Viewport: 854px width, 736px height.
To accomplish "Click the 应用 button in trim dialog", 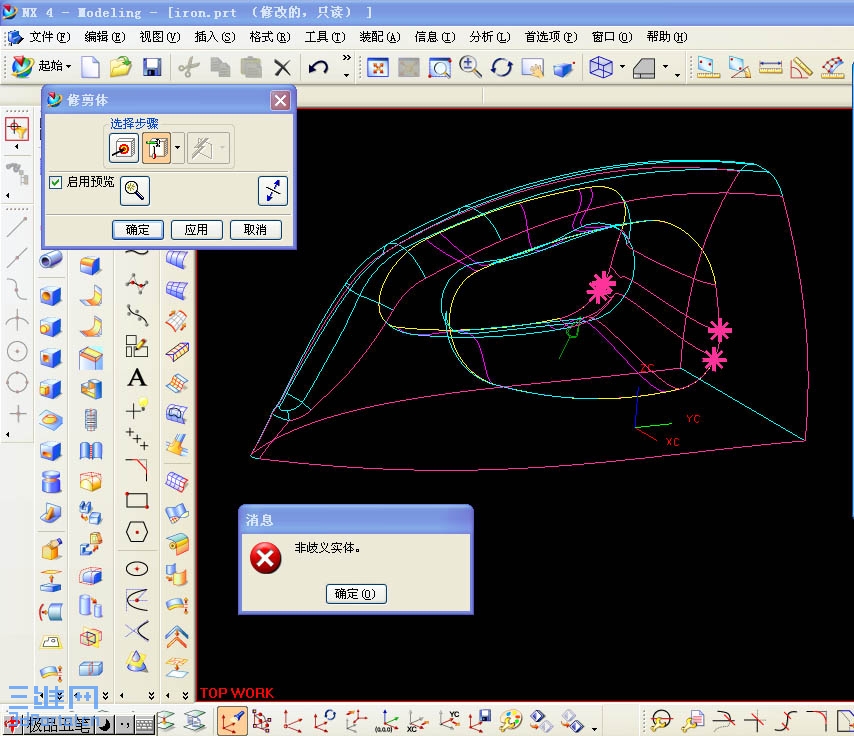I will [x=196, y=230].
